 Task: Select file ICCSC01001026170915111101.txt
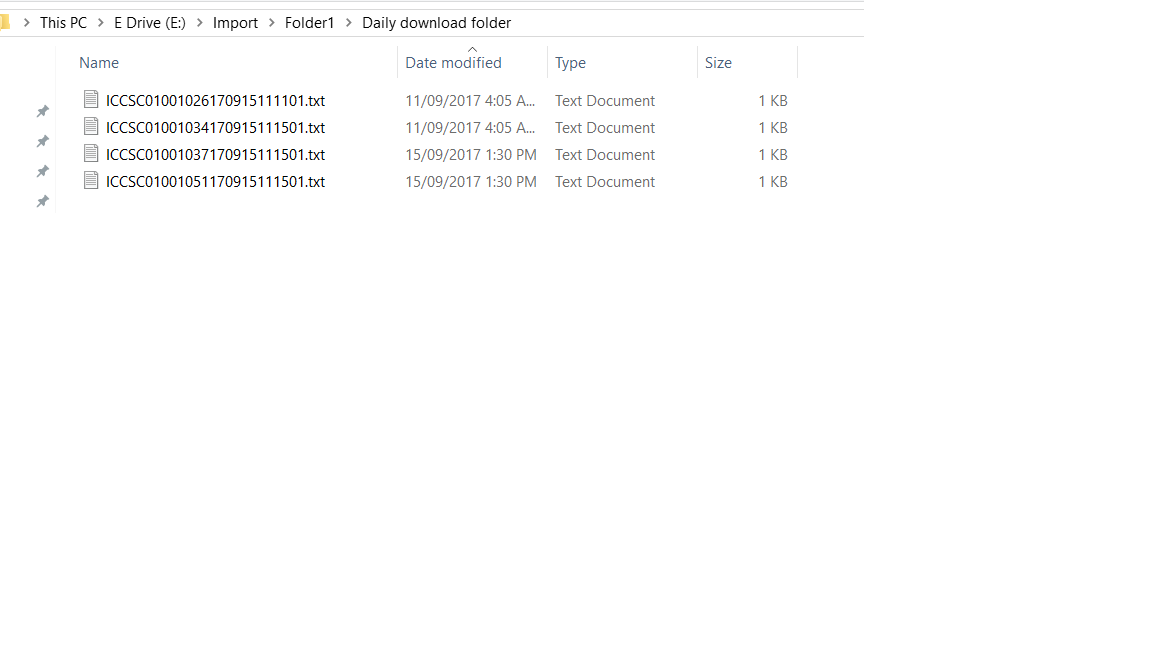[215, 101]
